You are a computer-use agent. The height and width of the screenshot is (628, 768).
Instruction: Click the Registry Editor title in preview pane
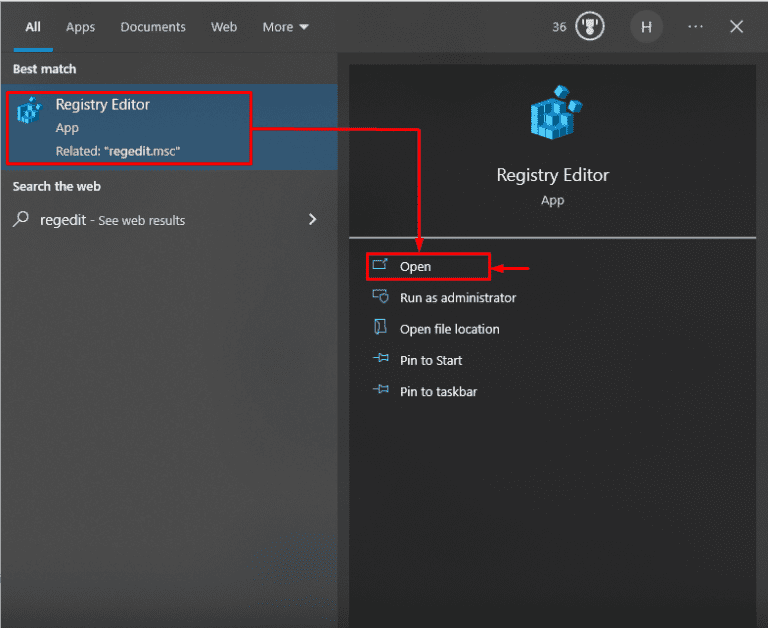(x=552, y=175)
